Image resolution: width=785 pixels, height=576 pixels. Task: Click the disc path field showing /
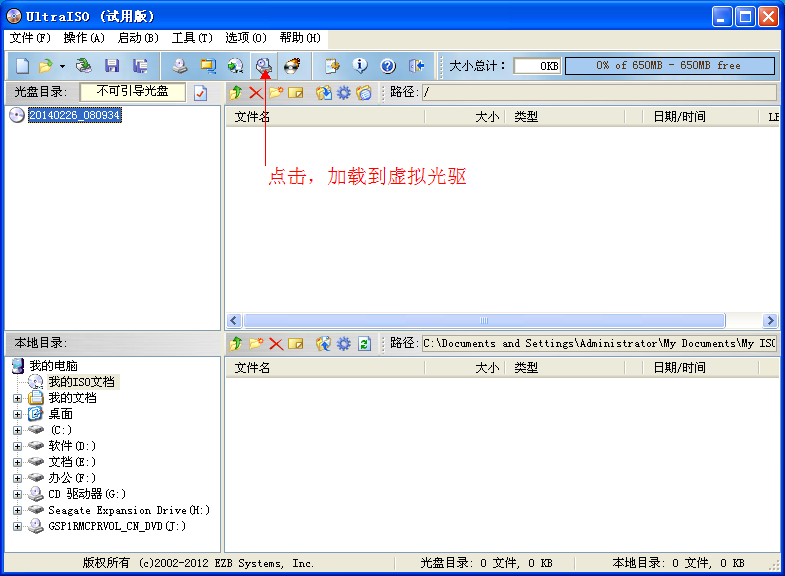tap(599, 92)
